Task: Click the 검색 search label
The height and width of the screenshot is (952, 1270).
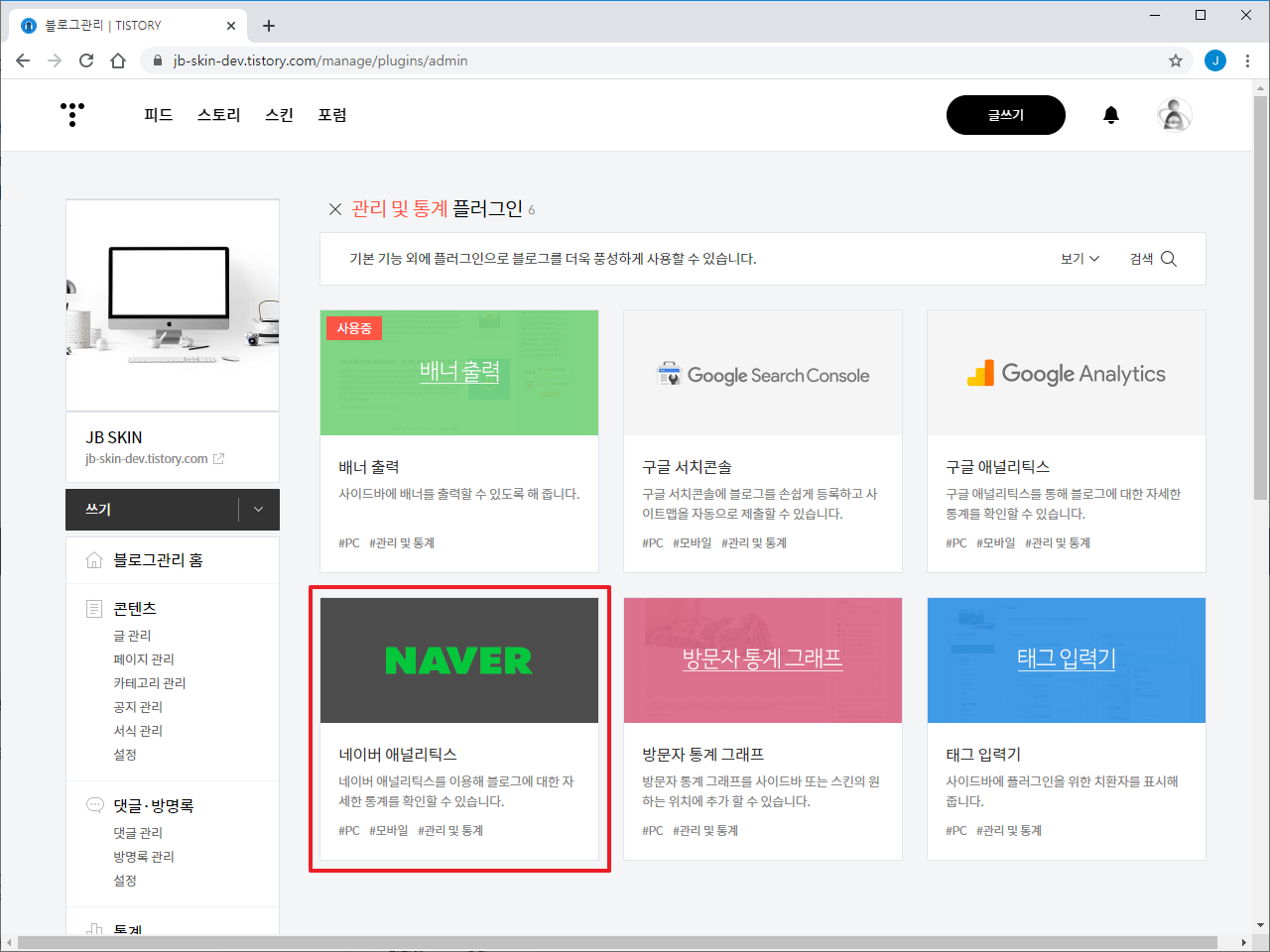Action: [x=1141, y=259]
